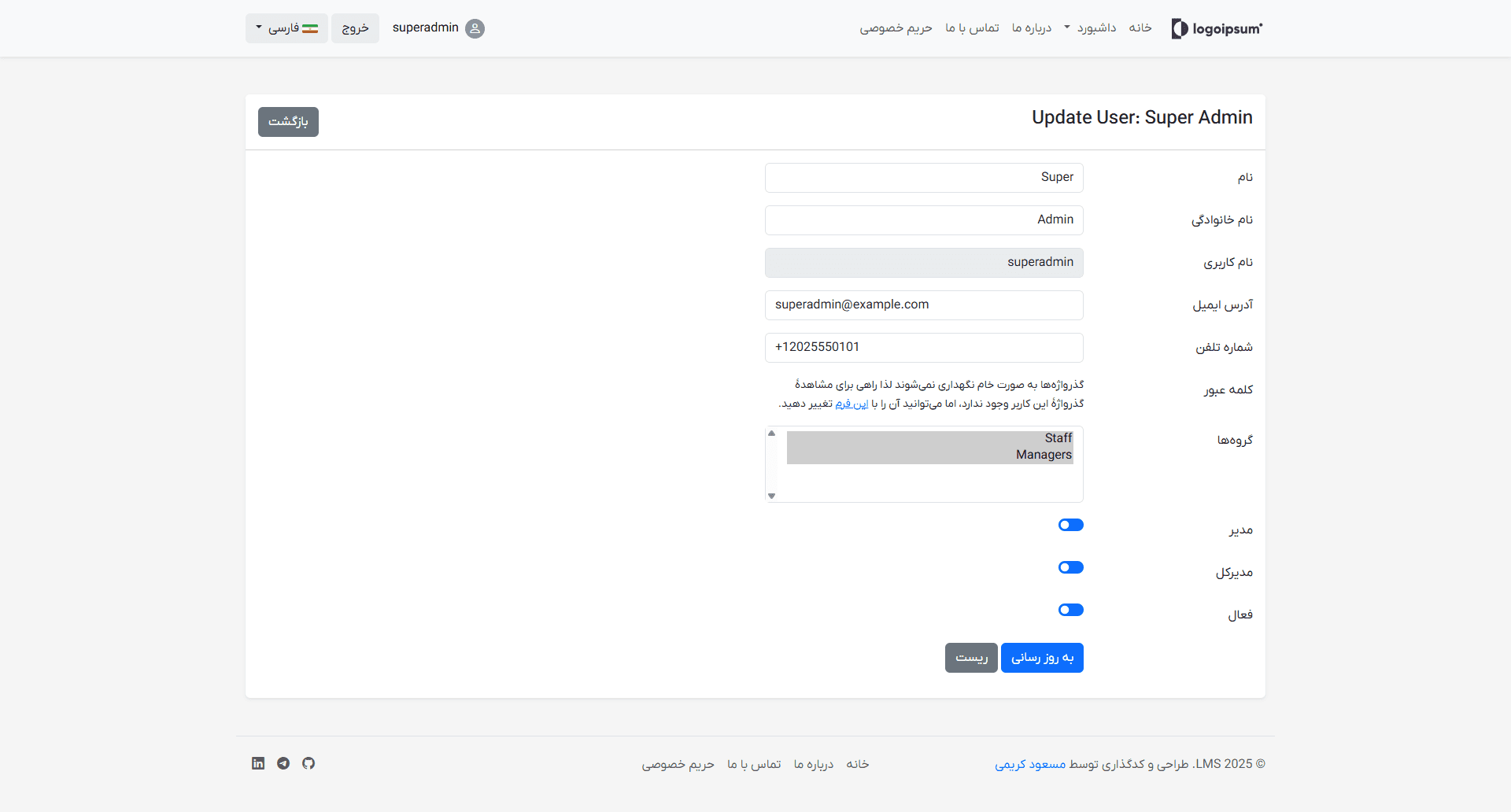Click footer تماس با ما link

click(x=754, y=764)
